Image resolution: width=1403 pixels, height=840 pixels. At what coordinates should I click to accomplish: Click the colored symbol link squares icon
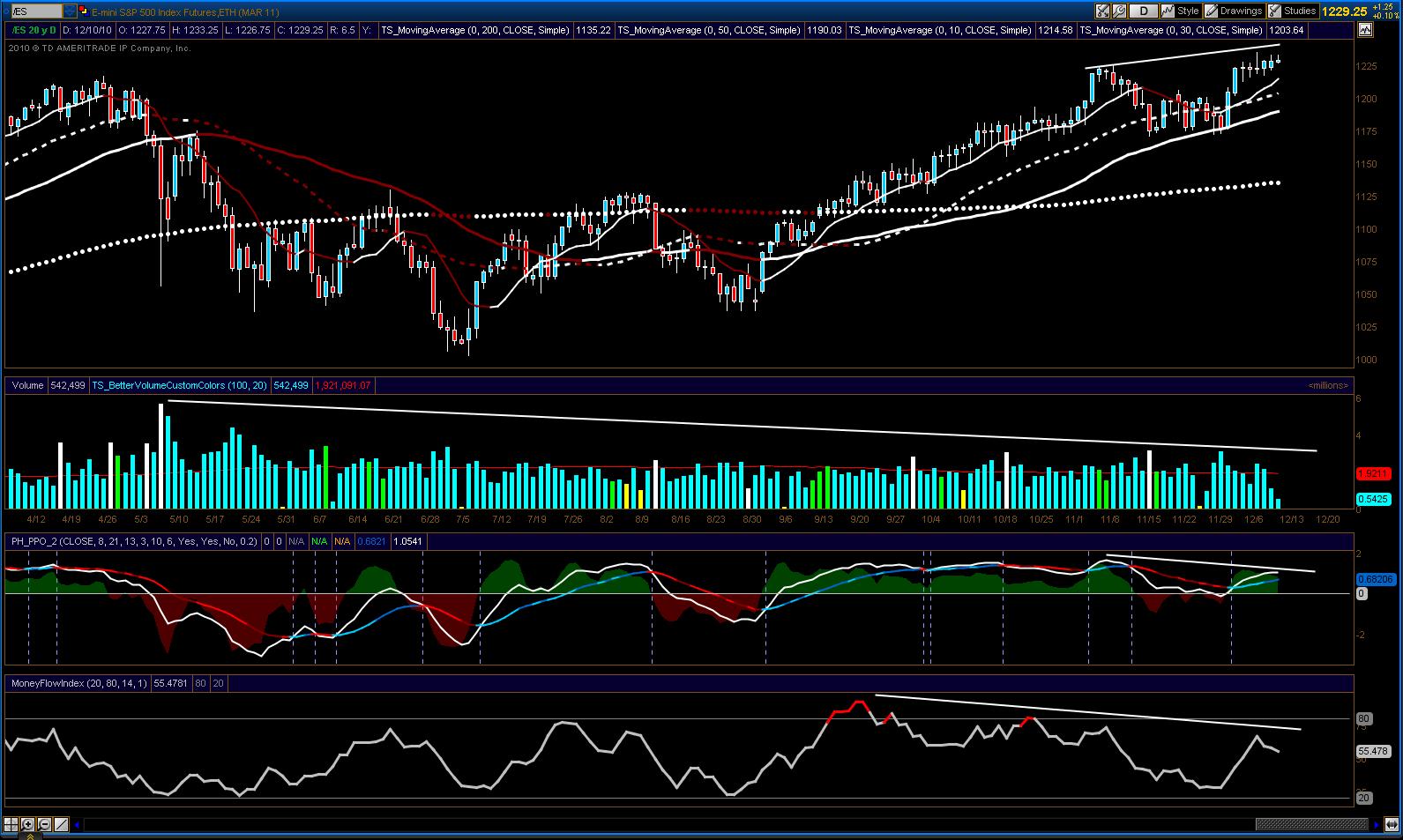84,11
